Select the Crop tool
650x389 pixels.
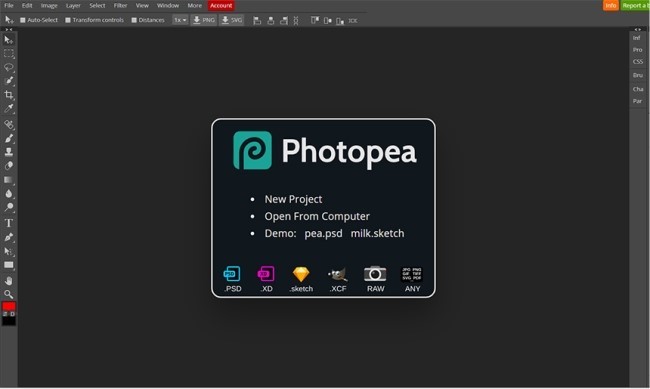pos(8,95)
